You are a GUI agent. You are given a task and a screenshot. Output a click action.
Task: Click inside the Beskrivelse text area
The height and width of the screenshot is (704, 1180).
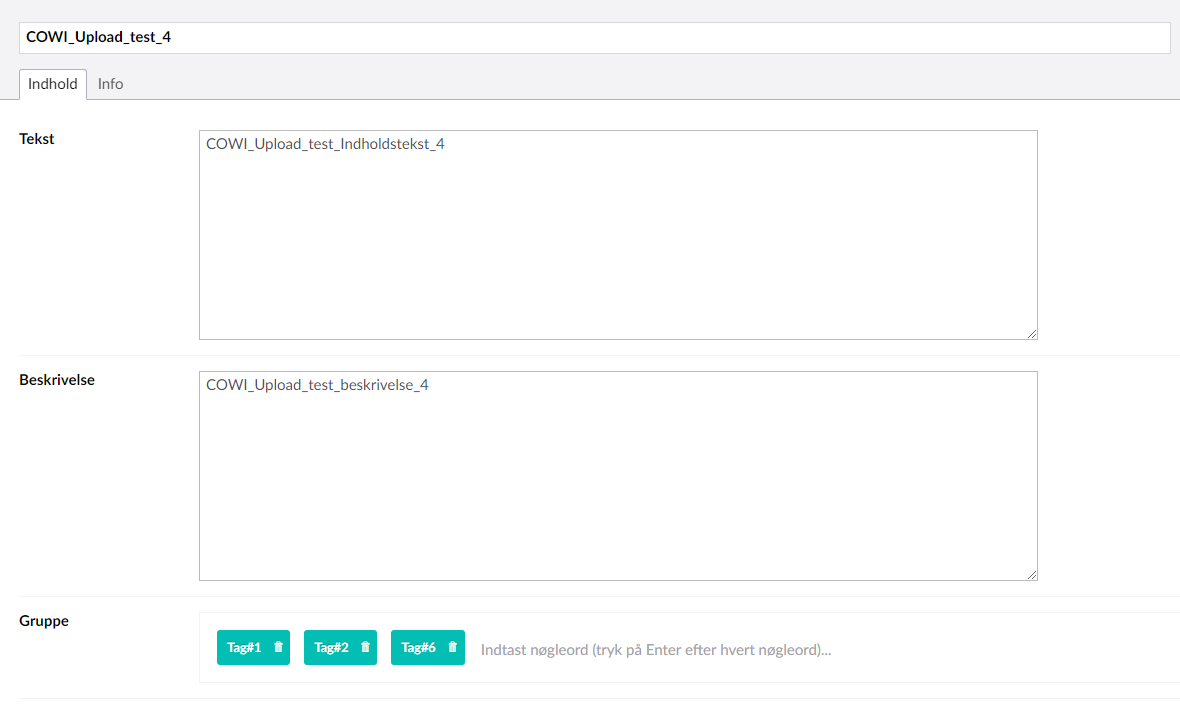[618, 490]
